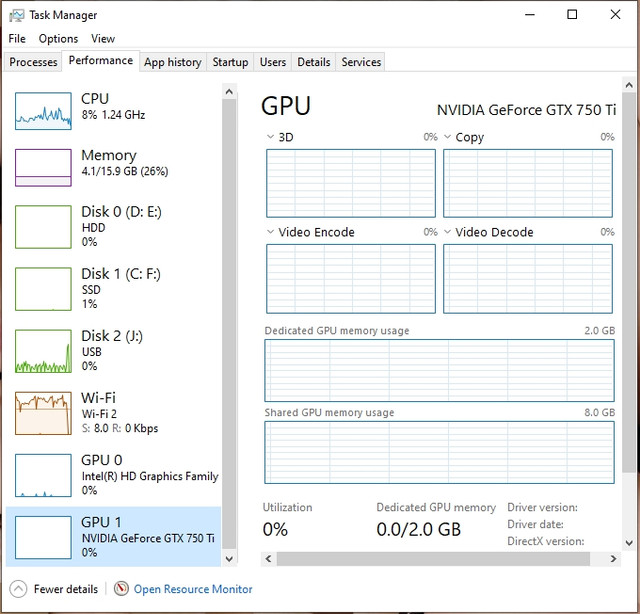The width and height of the screenshot is (640, 614).
Task: Click the Disk 1 (C: F:) label
Action: point(121,274)
